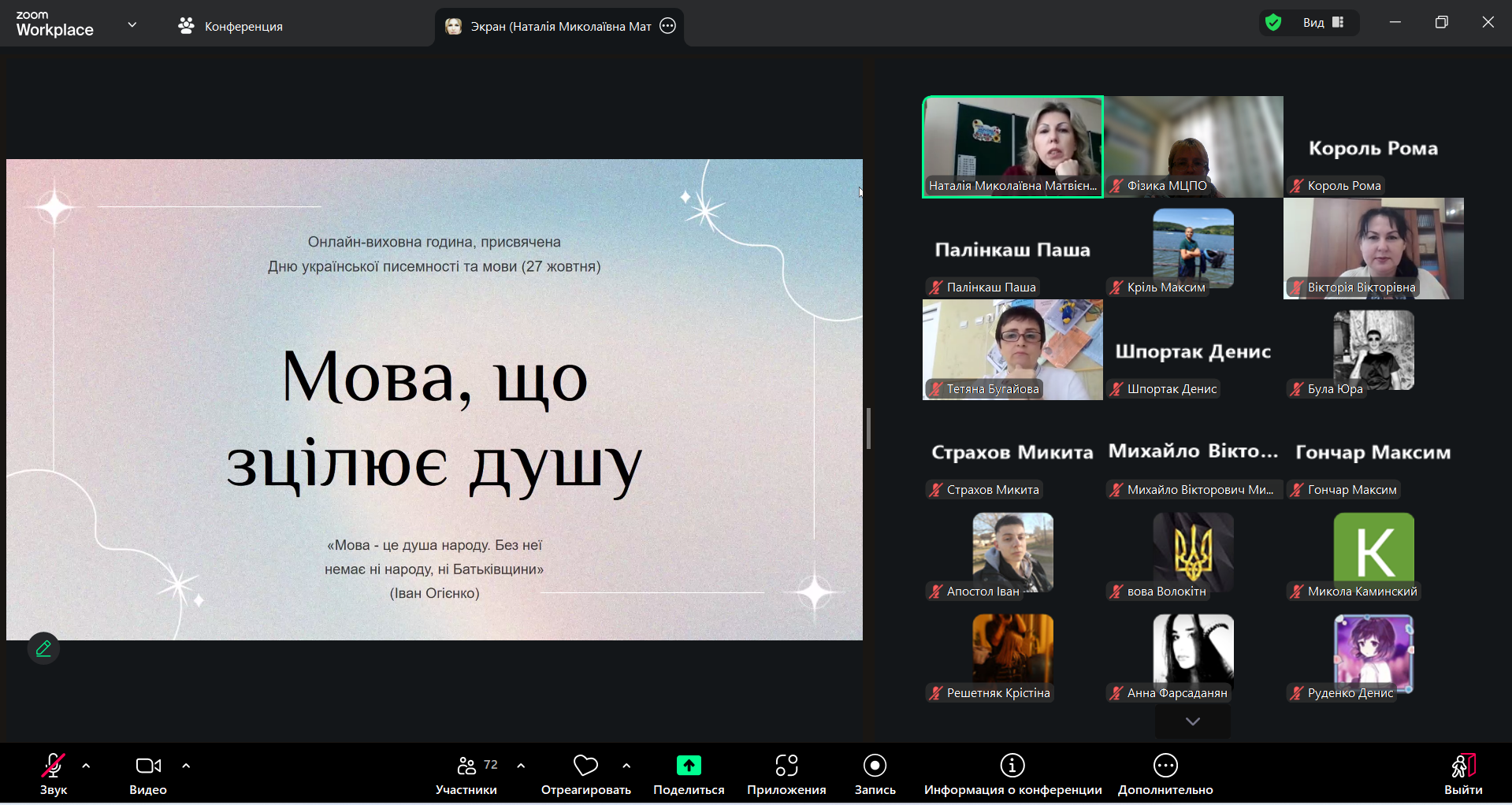The height and width of the screenshot is (805, 1512).
Task: Expand audio settings arrow next to Звук
Action: click(86, 766)
